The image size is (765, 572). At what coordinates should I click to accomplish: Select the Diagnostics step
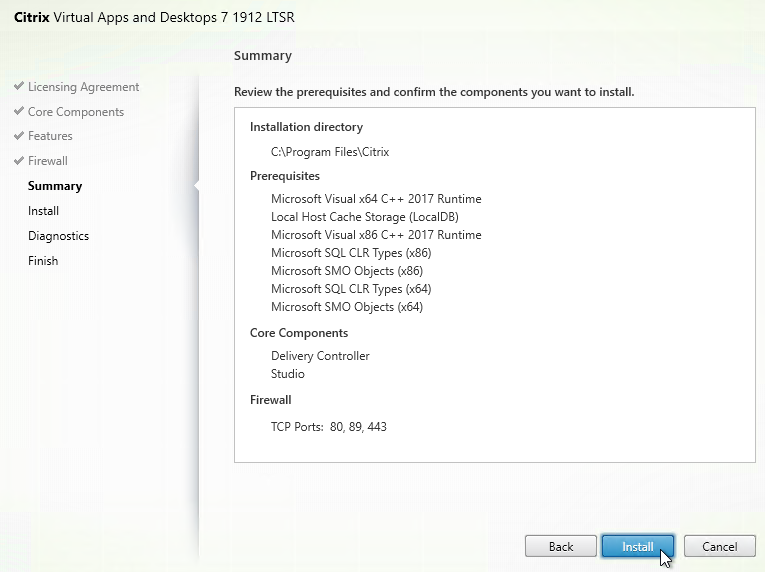point(58,236)
